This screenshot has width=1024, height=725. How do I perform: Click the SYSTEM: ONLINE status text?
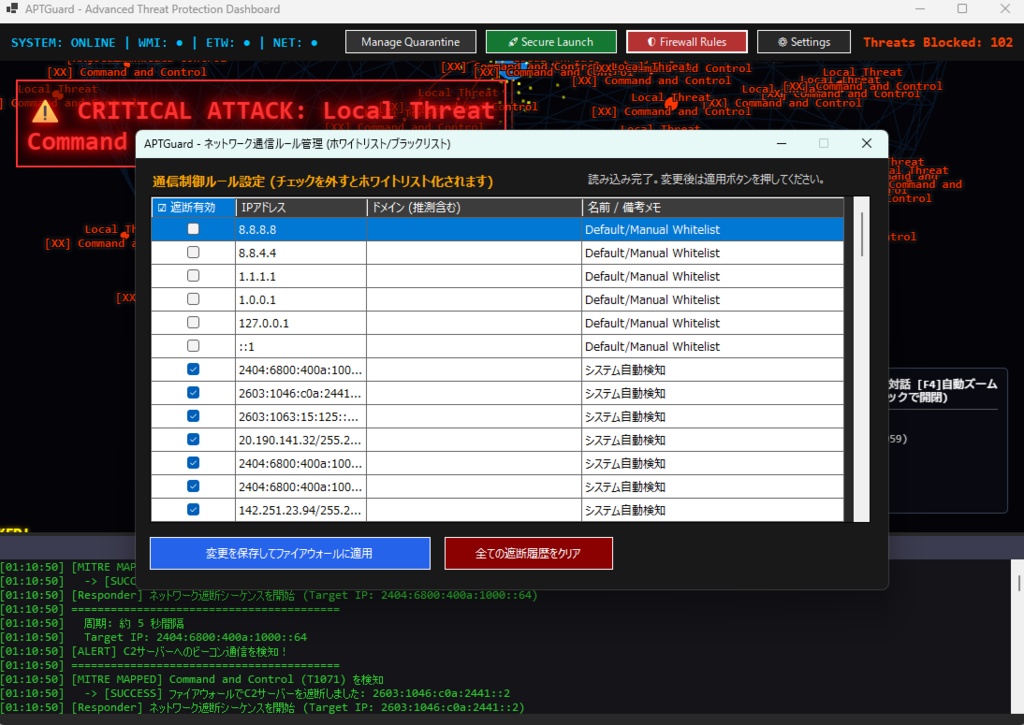point(63,42)
